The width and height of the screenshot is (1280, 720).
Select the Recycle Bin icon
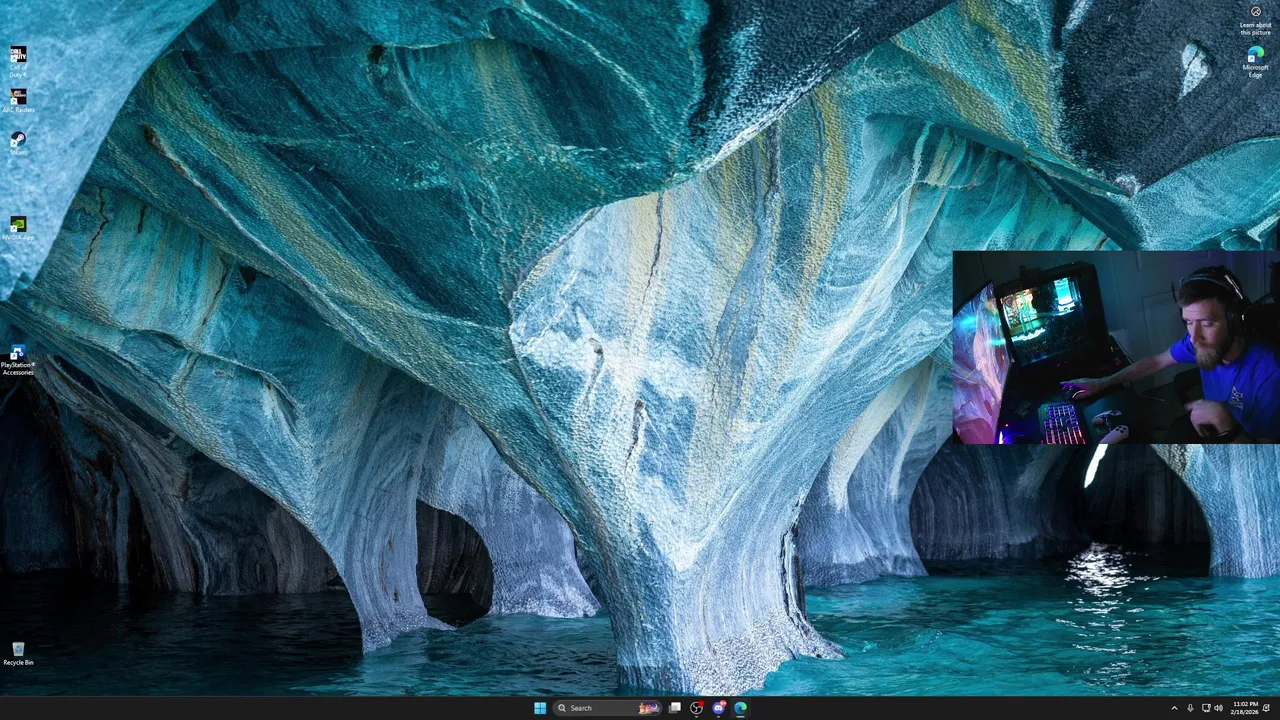tap(18, 654)
